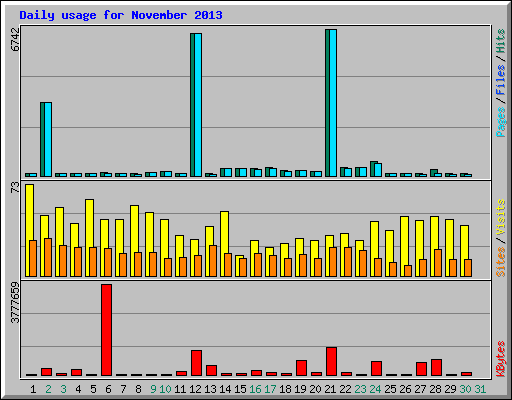Click the 6742 axis value
Screen dimensions: 512x400
pyautogui.click(x=15, y=39)
